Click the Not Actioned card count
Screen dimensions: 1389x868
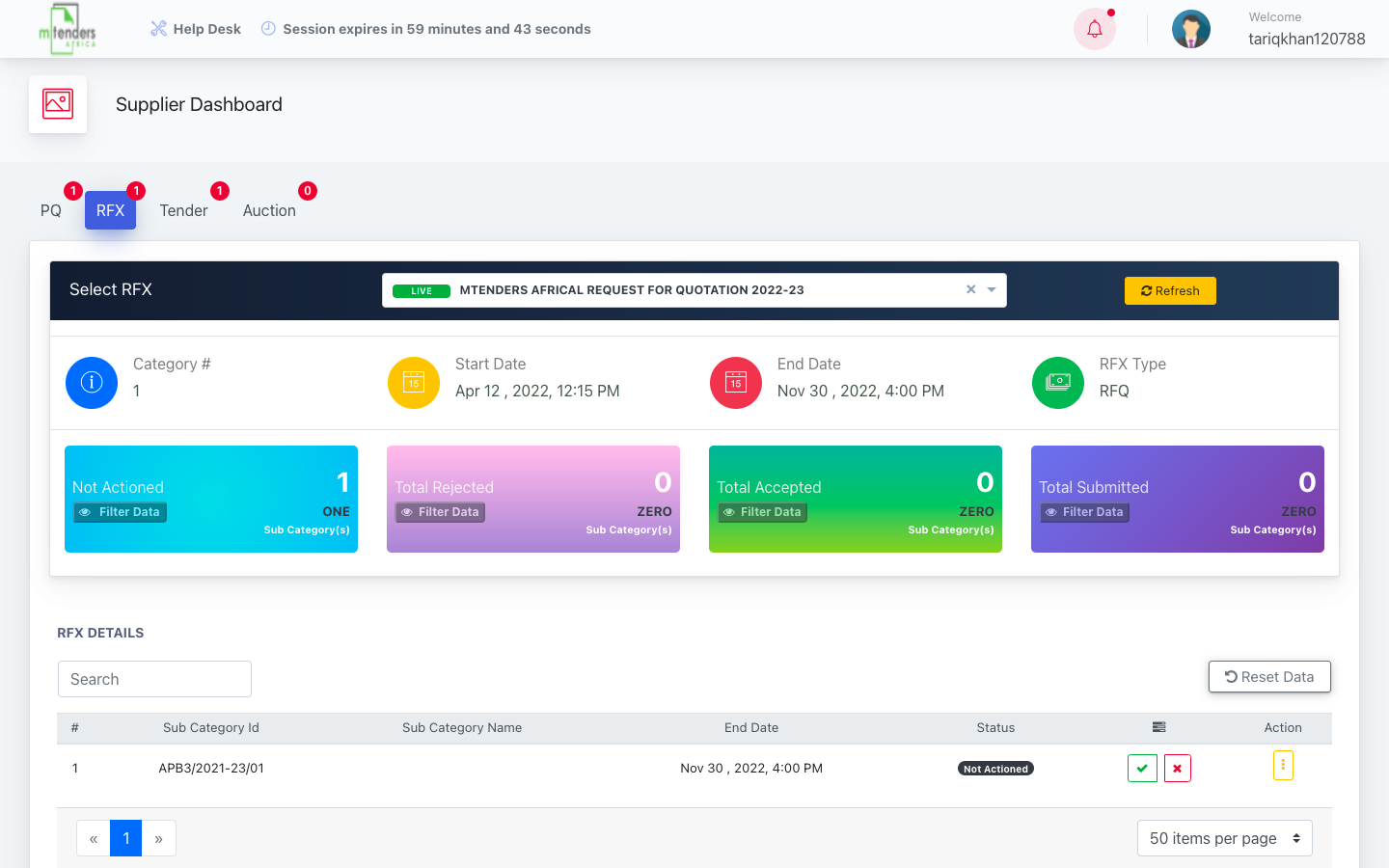pos(342,482)
